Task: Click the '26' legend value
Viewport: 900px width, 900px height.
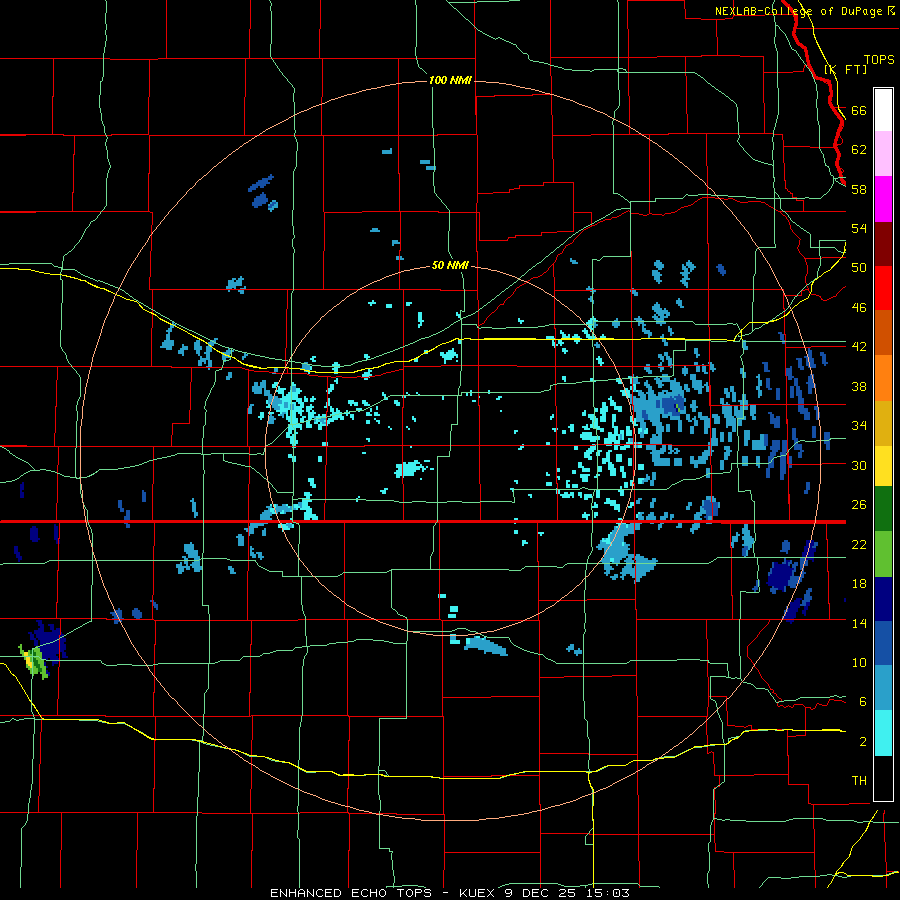Action: (x=859, y=505)
